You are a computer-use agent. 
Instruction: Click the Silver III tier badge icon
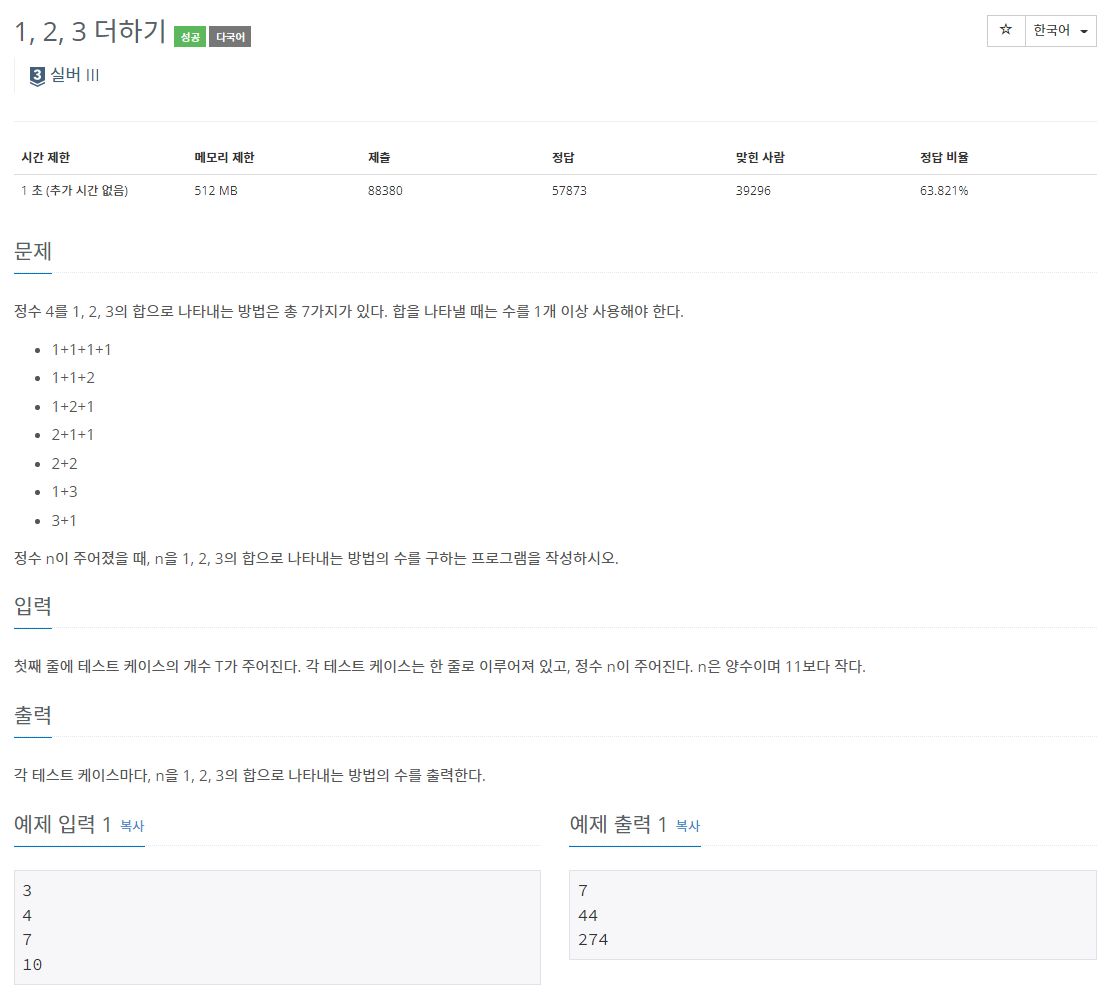tap(37, 76)
